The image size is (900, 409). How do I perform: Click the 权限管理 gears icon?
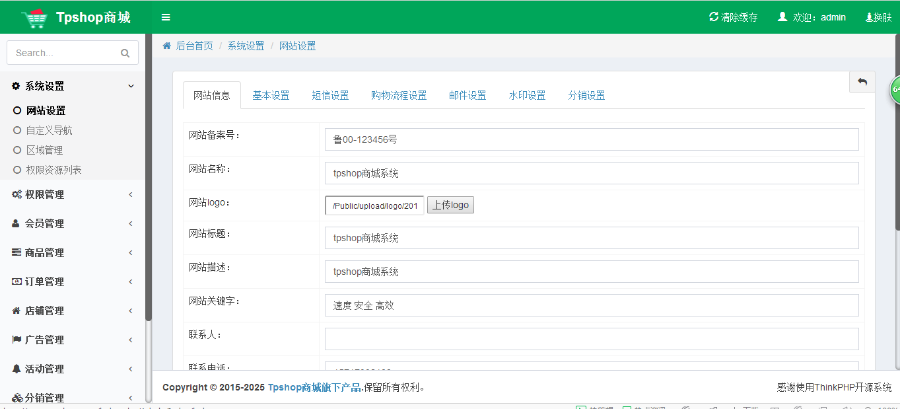click(17, 194)
